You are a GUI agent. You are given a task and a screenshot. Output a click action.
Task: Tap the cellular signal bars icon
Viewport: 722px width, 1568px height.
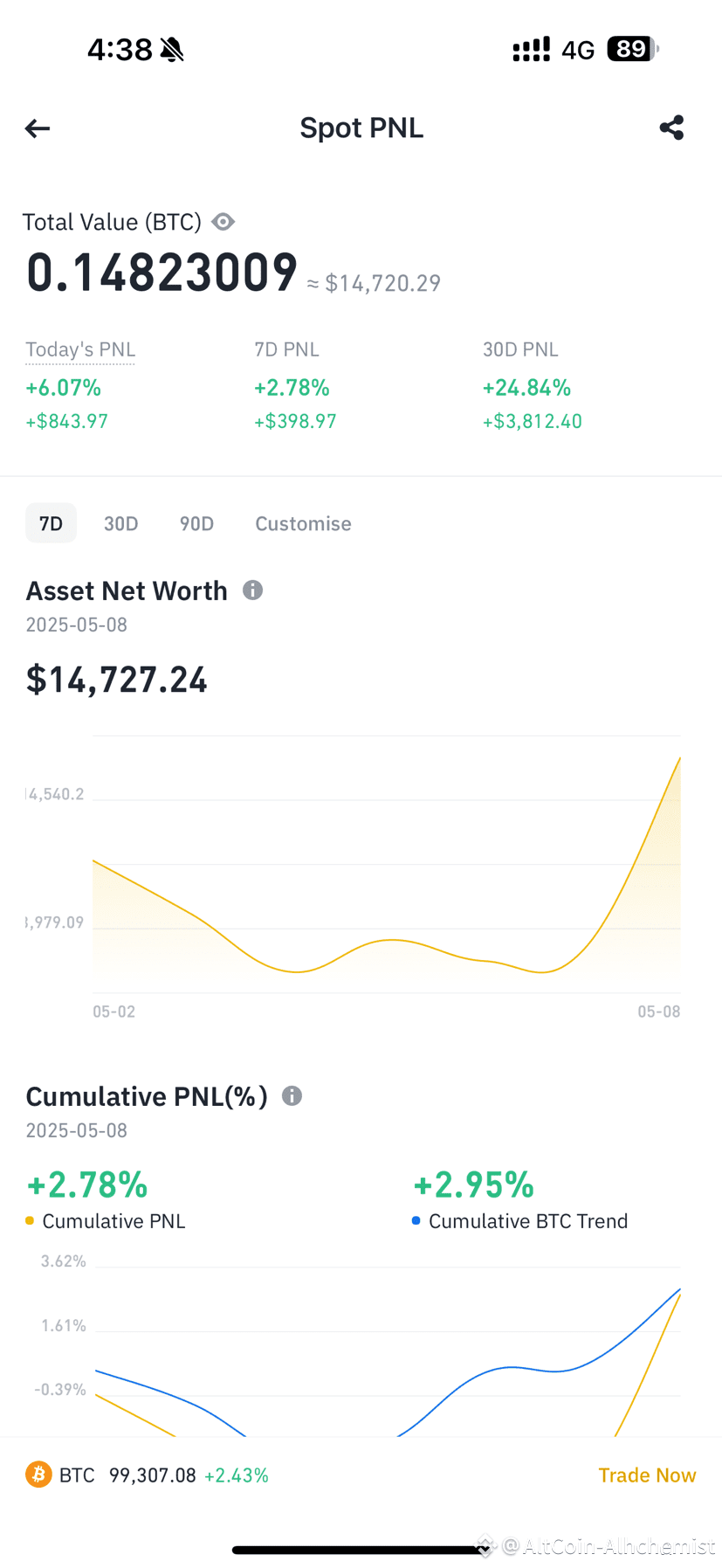[531, 50]
